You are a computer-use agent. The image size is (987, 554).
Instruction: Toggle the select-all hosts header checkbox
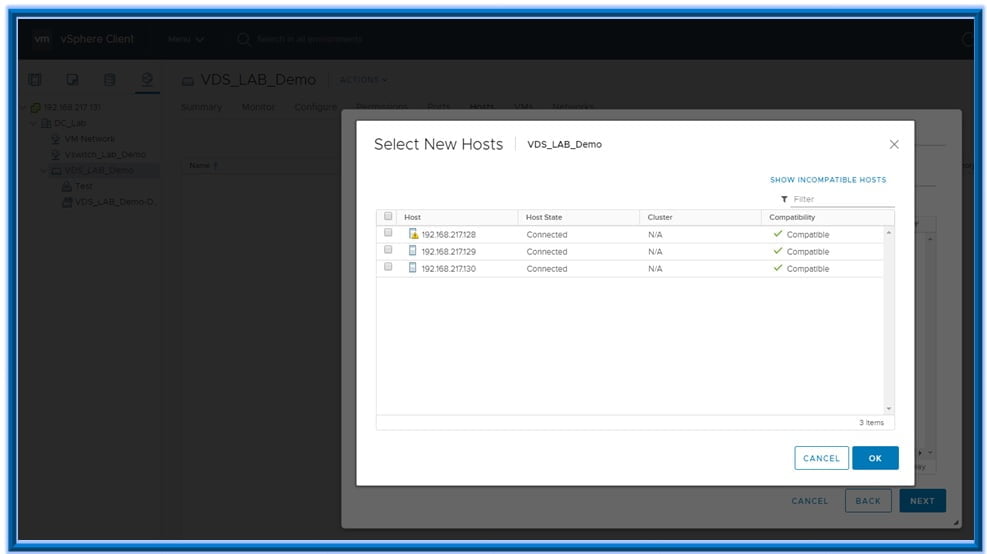tap(388, 217)
